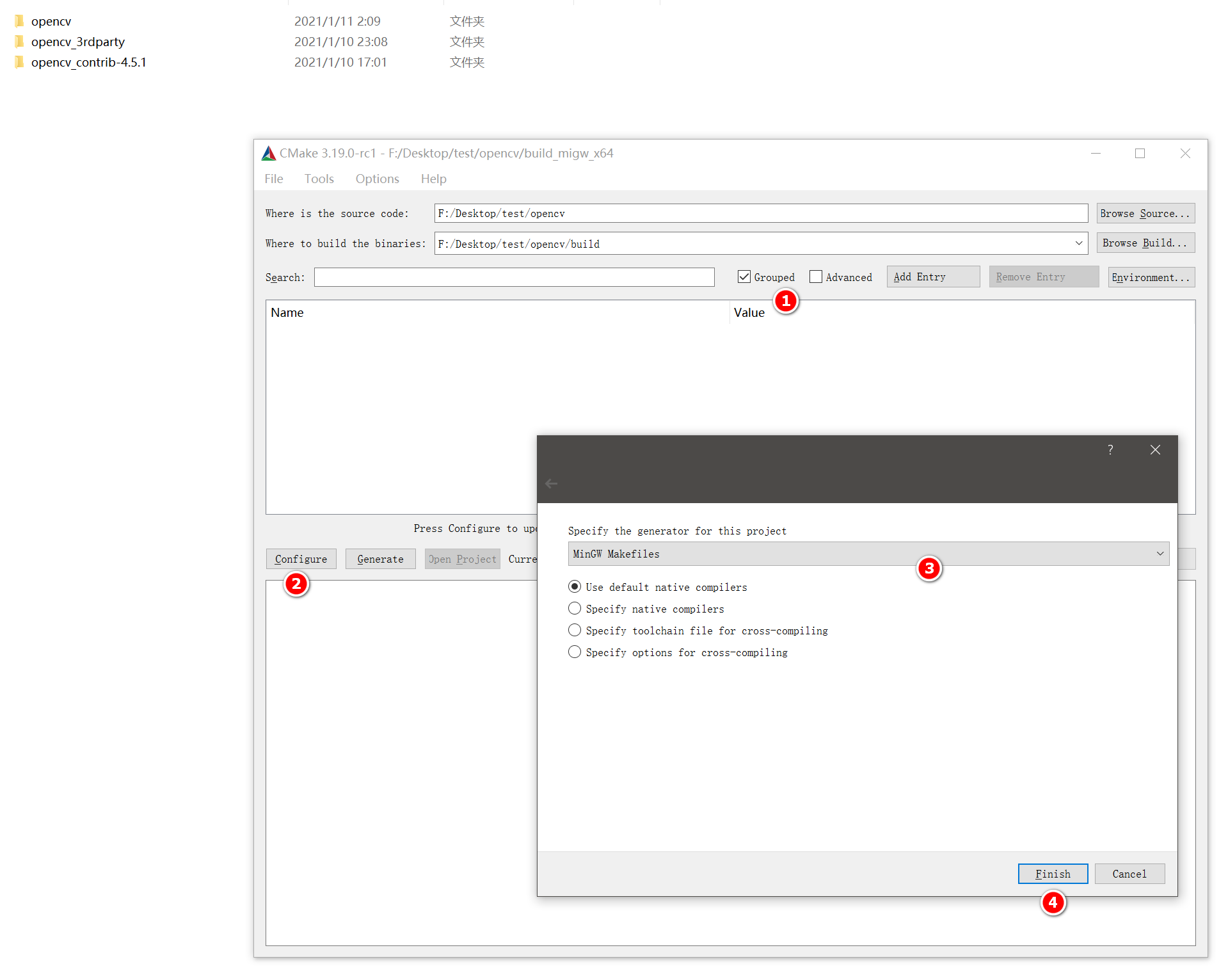The height and width of the screenshot is (980, 1228).
Task: Open the Tools menu
Action: click(x=319, y=179)
